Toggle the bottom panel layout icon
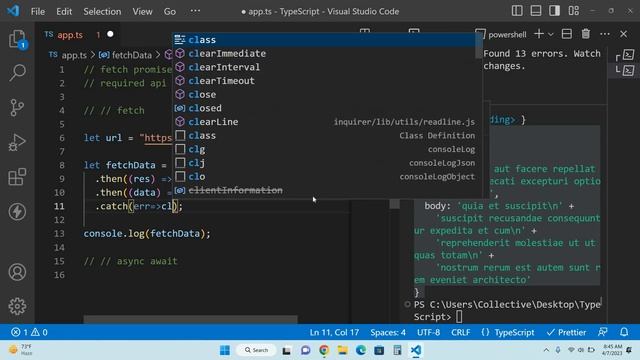640x360 pixels. tap(536, 11)
